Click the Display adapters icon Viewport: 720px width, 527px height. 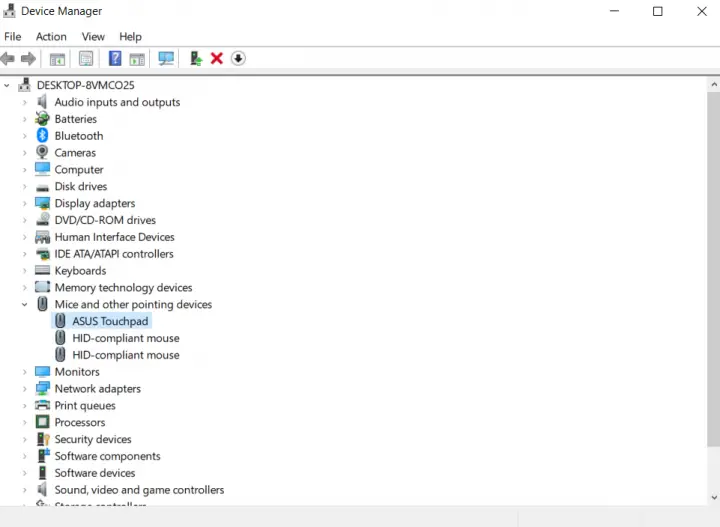42,203
